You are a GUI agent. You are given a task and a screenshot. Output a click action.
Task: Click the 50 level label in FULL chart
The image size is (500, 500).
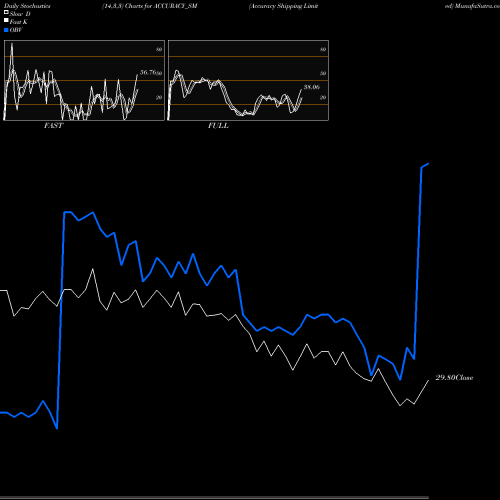[323, 73]
